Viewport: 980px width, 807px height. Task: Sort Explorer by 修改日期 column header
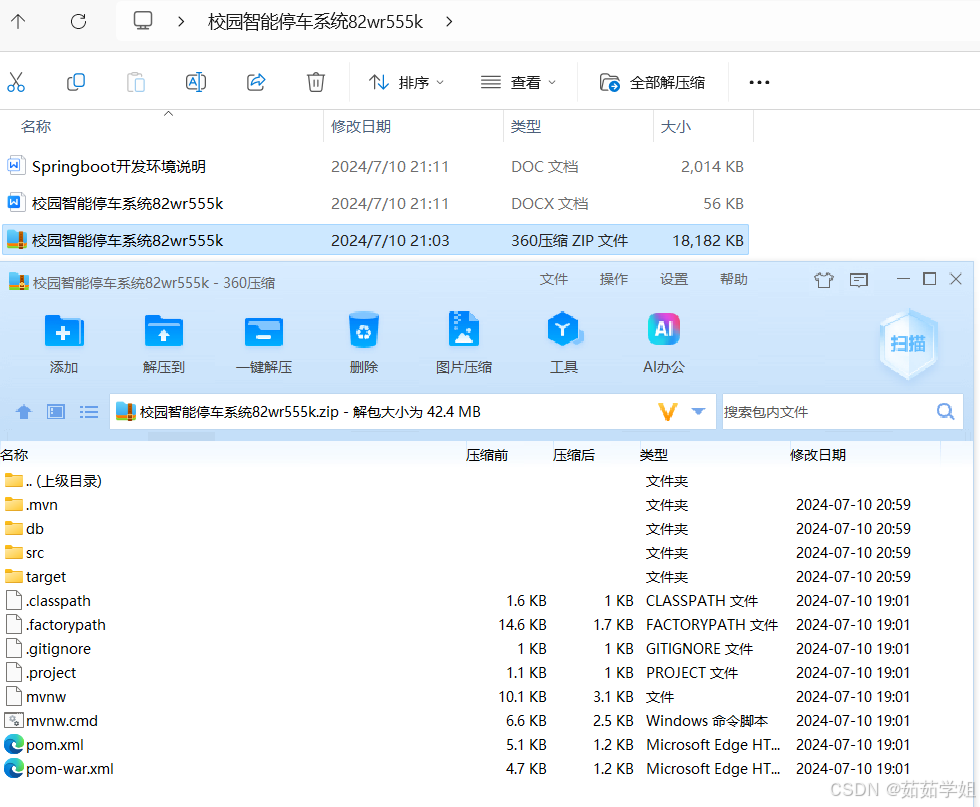[361, 126]
